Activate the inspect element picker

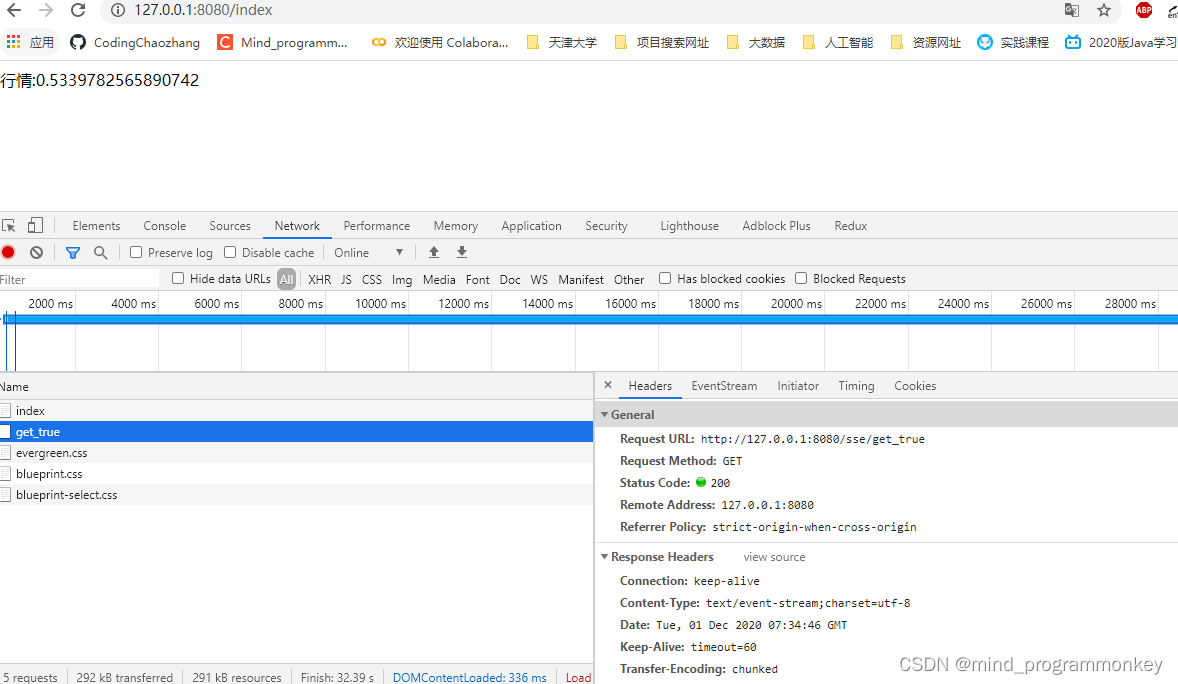[9, 225]
